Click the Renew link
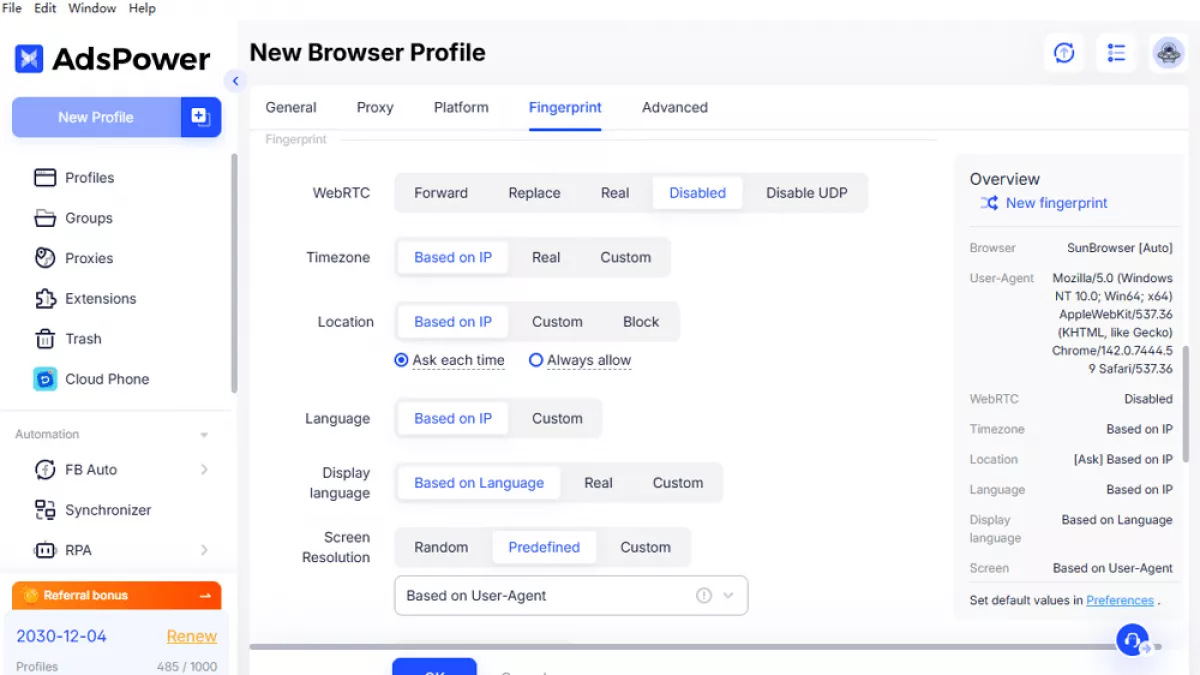1200x675 pixels. (x=191, y=636)
